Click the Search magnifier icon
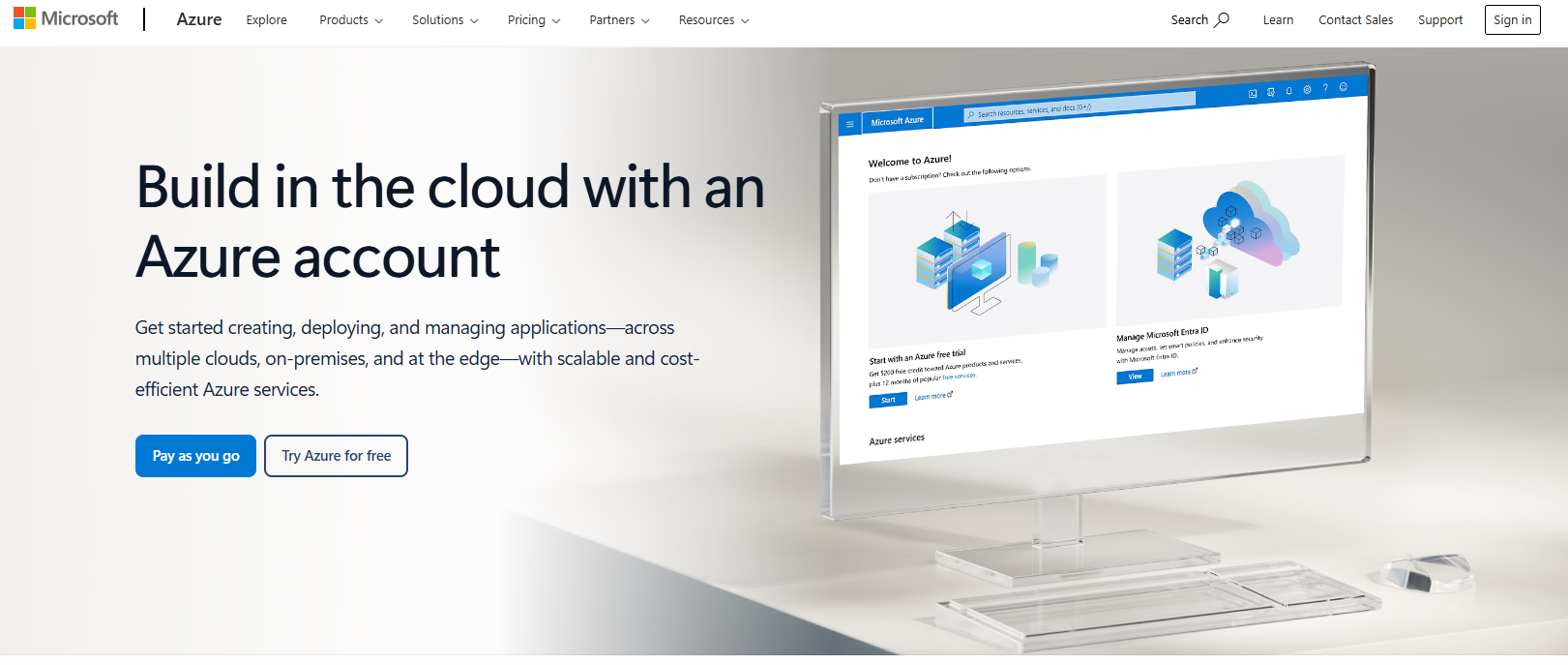This screenshot has width=1568, height=665. 1222,19
